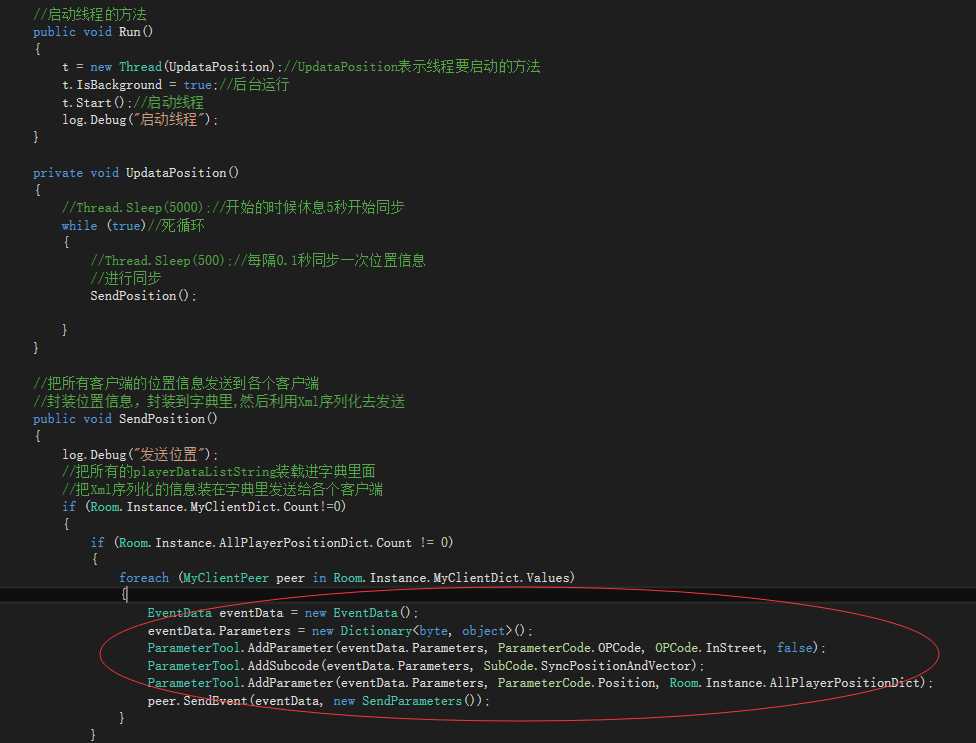Click the comment "//启动线程的方法" at the top
The image size is (976, 743).
click(x=90, y=14)
